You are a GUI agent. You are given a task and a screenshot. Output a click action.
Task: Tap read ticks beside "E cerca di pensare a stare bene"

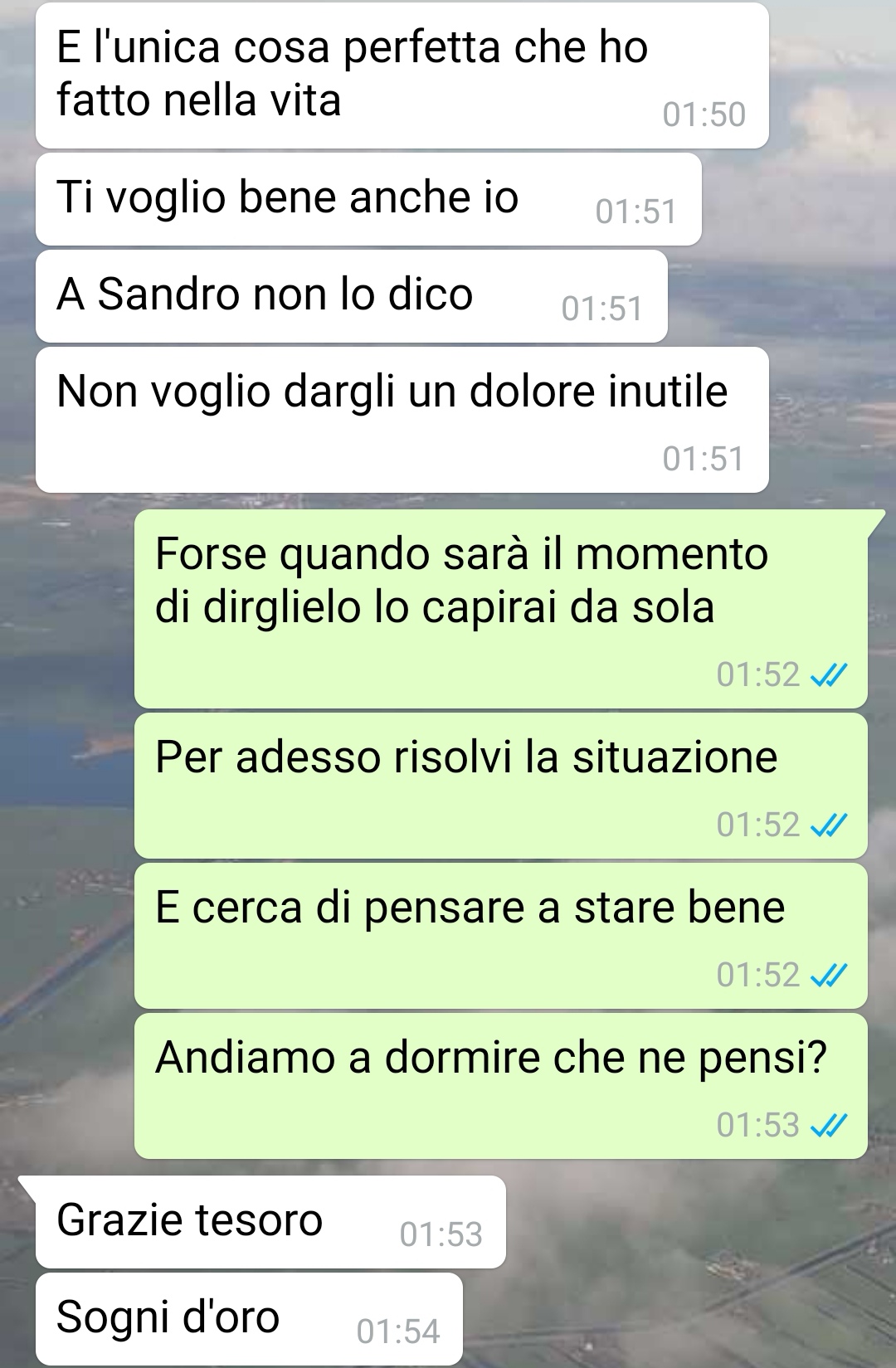828,976
